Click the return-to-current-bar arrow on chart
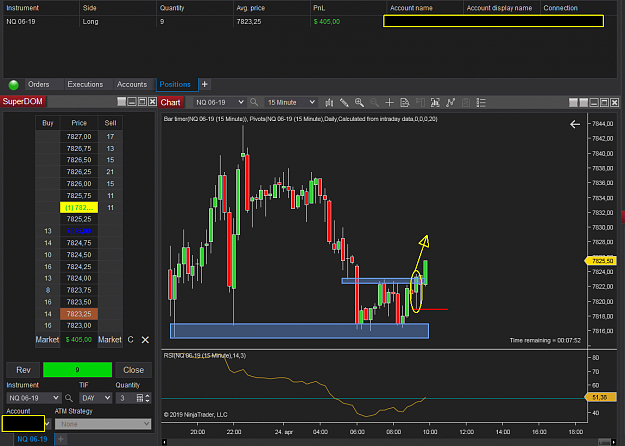Screen dimensions: 625x446 pyautogui.click(x=575, y=124)
